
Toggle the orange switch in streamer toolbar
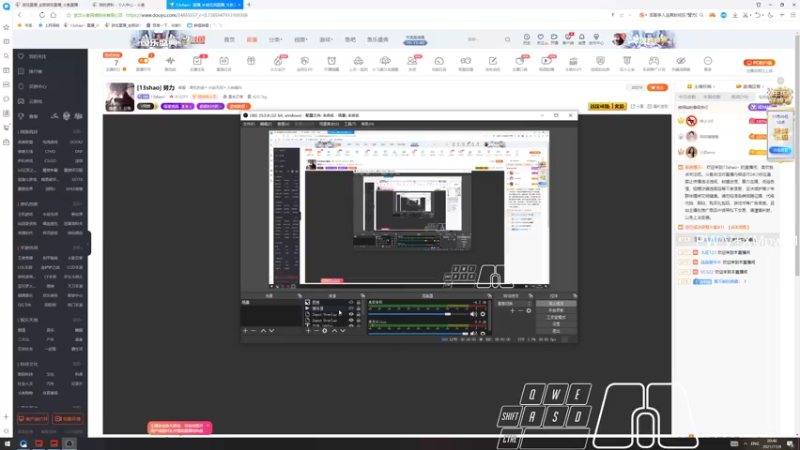143,61
